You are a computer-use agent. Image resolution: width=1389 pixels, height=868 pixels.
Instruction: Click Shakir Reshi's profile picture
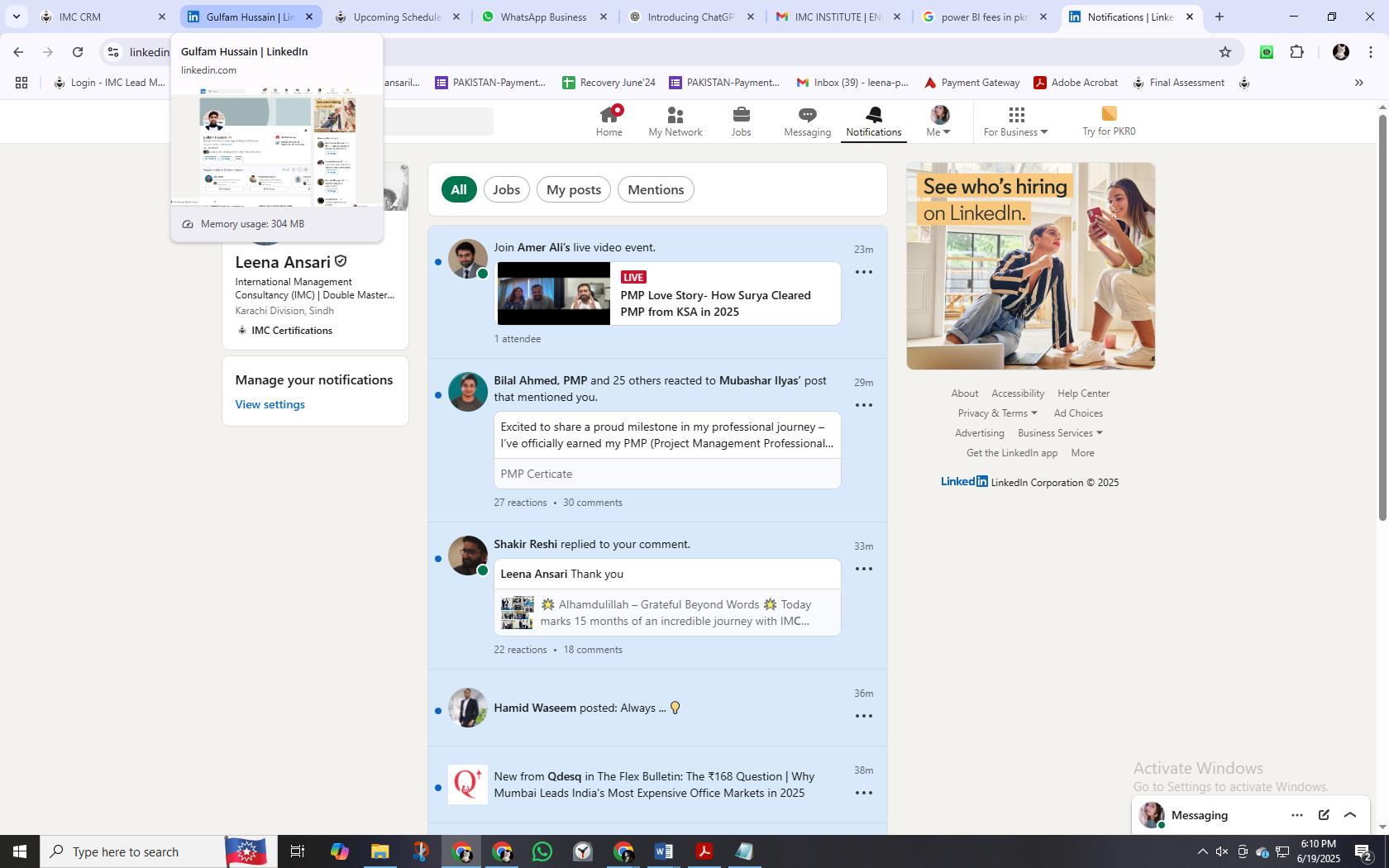tap(468, 556)
